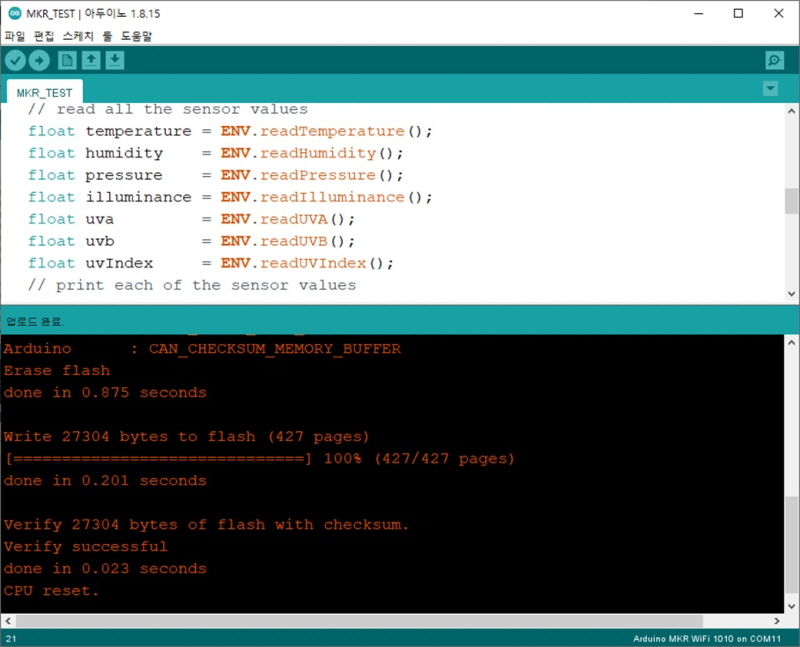Click the 'Erase flash' console line

click(57, 370)
